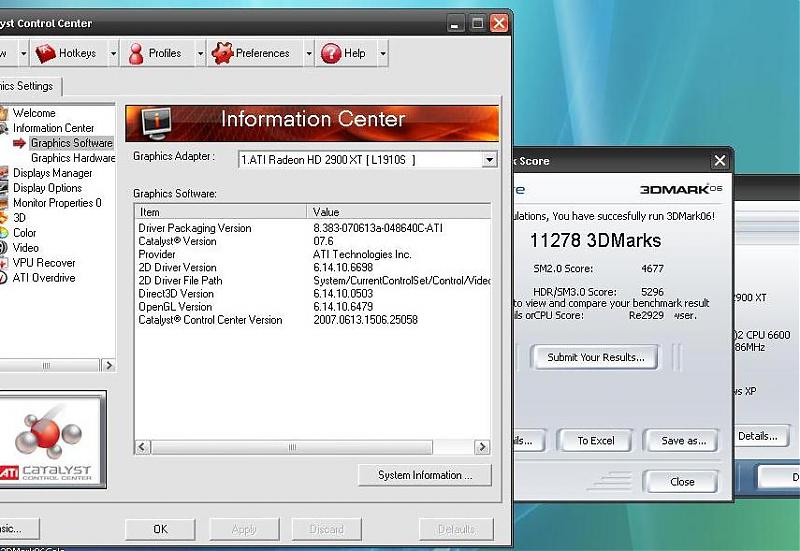Click the icon beside VPU Recover
The height and width of the screenshot is (551, 800).
[x=3, y=263]
